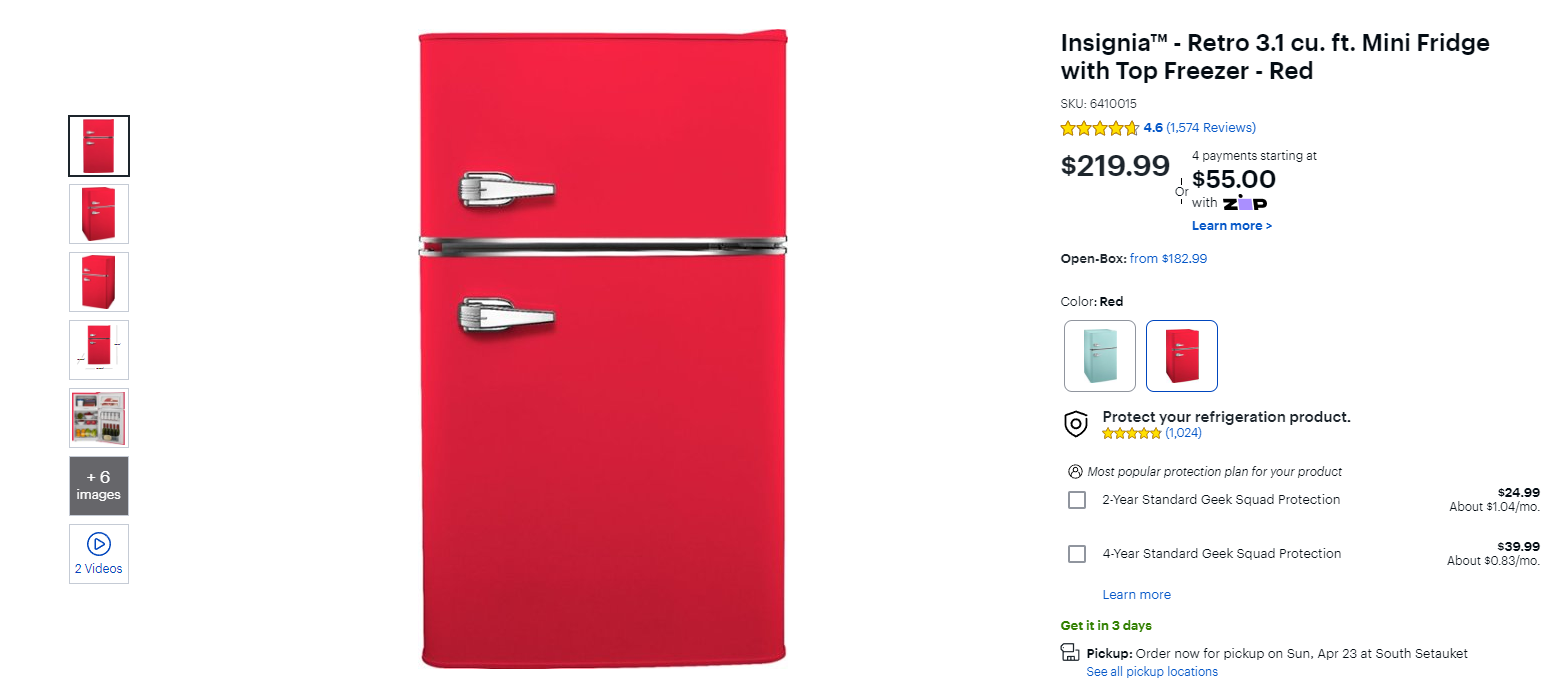Open the 1,574 Reviews link
This screenshot has height=681, width=1568.
point(1211,128)
